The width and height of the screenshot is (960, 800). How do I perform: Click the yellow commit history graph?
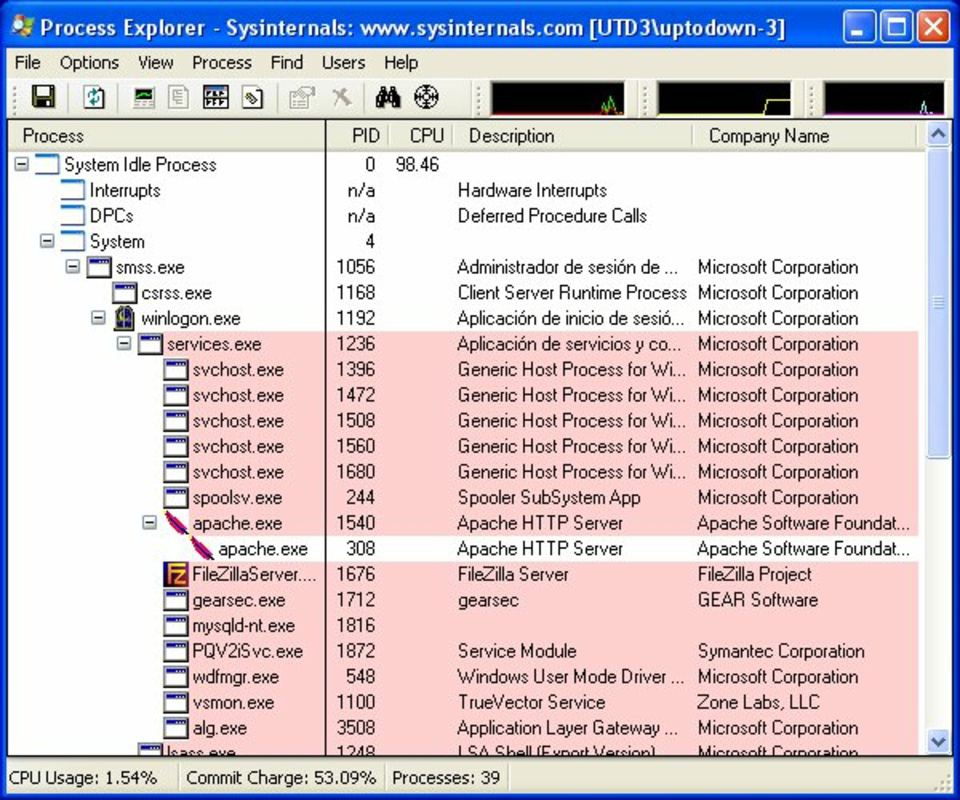[724, 98]
